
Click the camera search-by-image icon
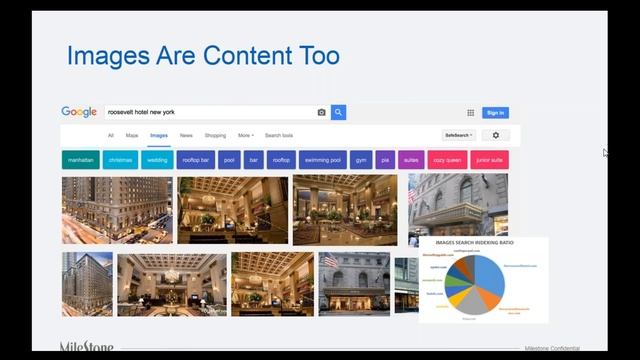coord(322,112)
